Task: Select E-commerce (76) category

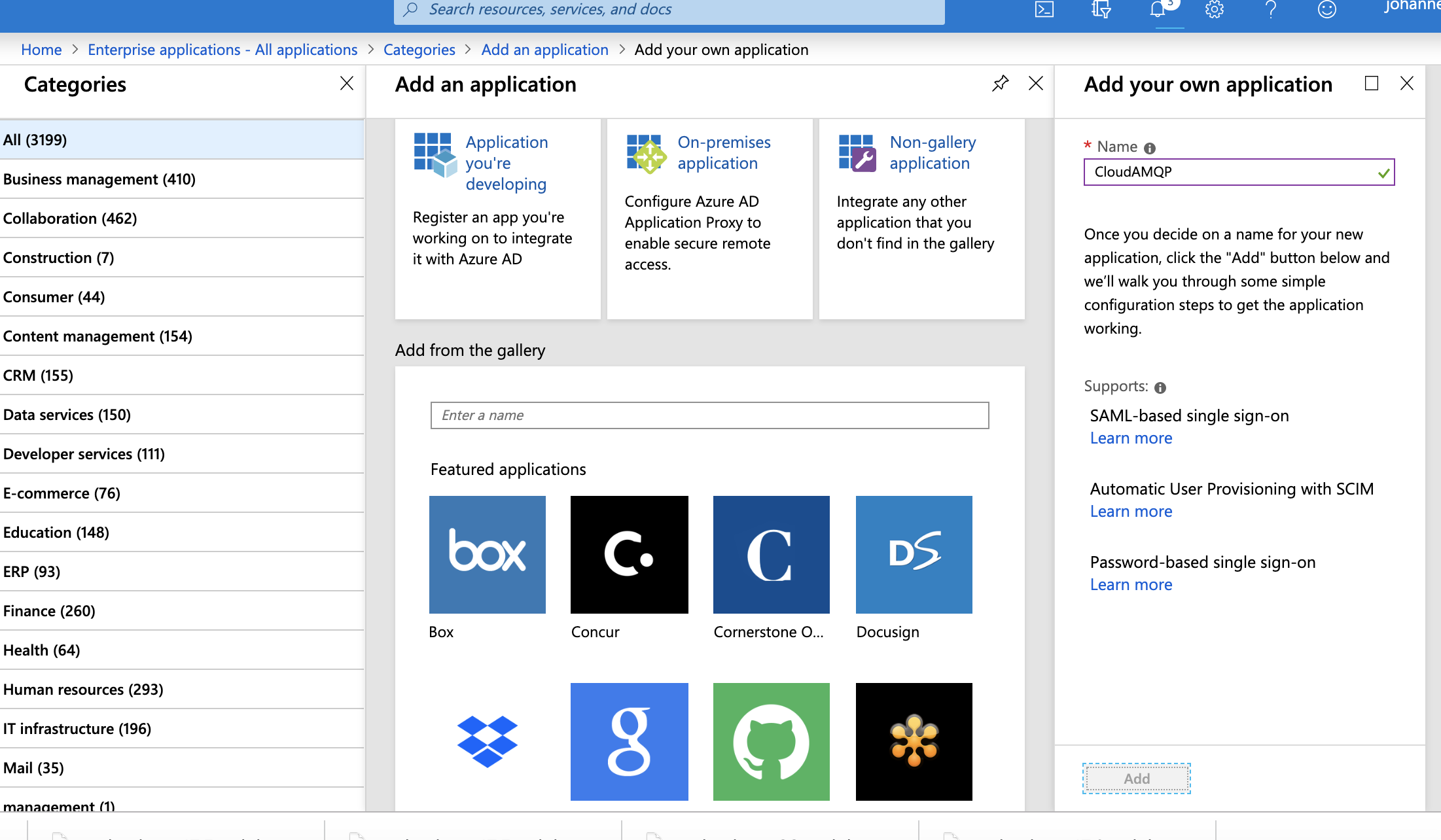Action: (x=182, y=493)
